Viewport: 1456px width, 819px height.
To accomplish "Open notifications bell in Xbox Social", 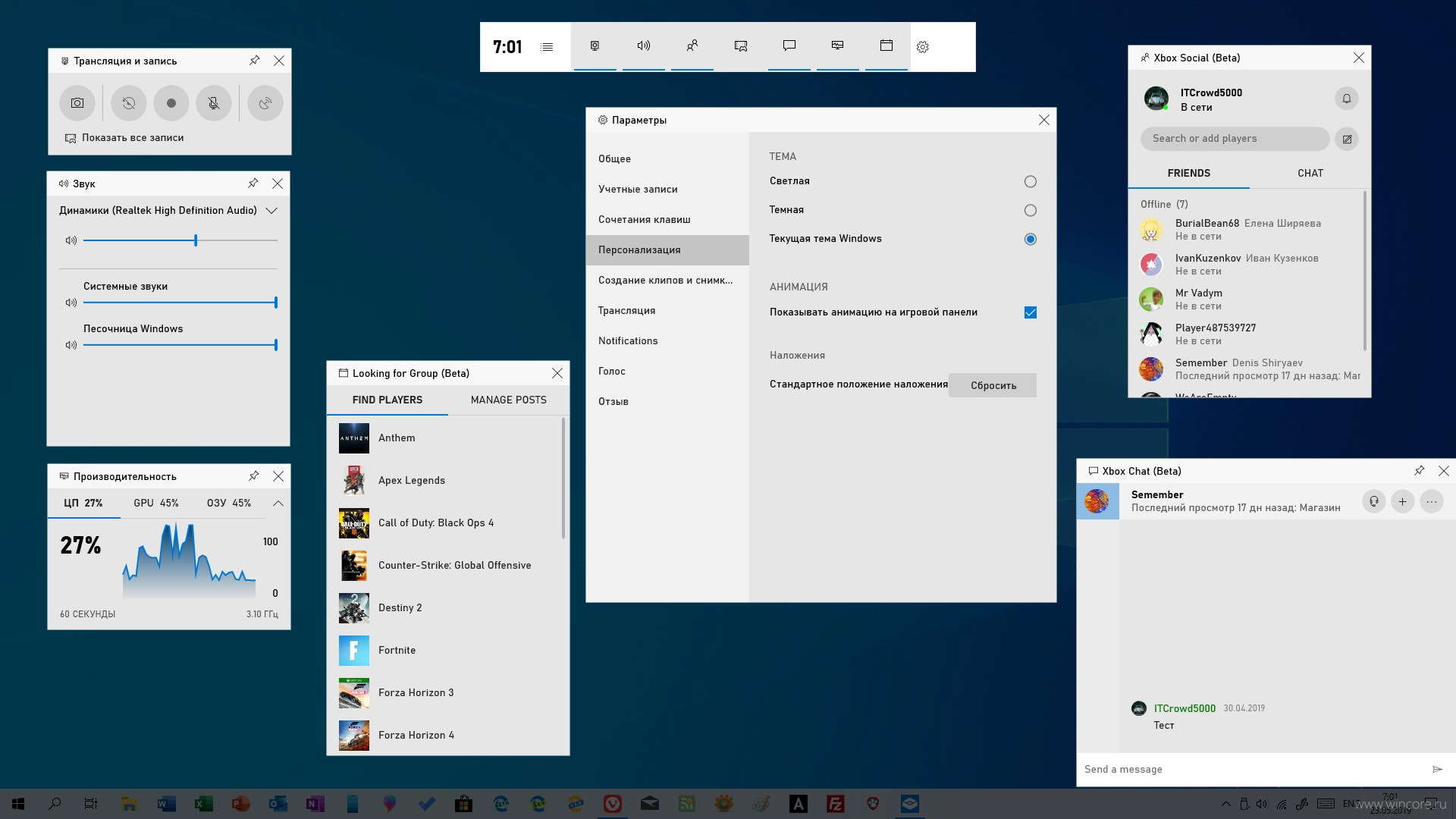I will tap(1347, 99).
